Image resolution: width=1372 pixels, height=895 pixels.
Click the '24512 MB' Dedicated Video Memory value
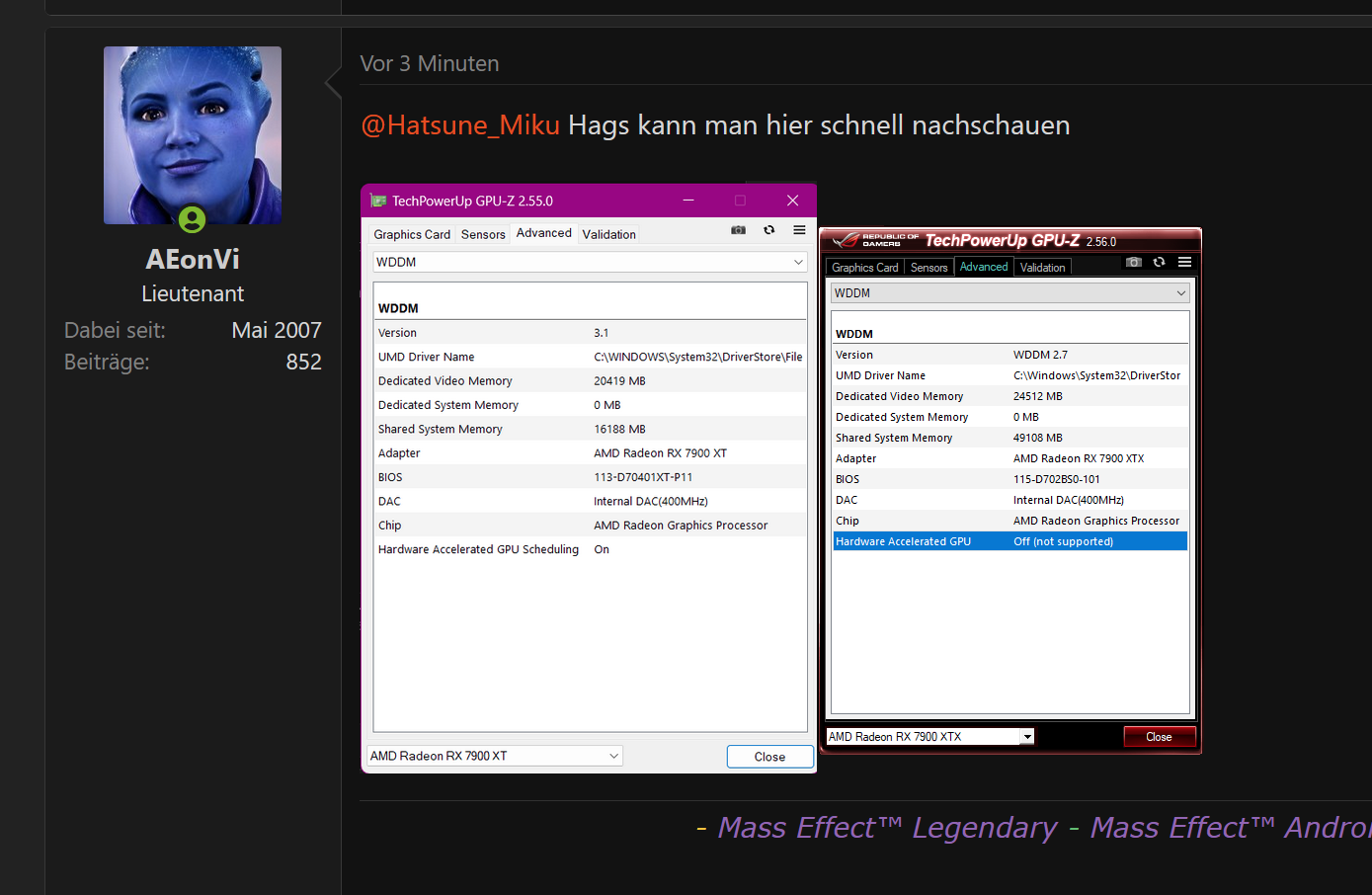click(x=1038, y=396)
